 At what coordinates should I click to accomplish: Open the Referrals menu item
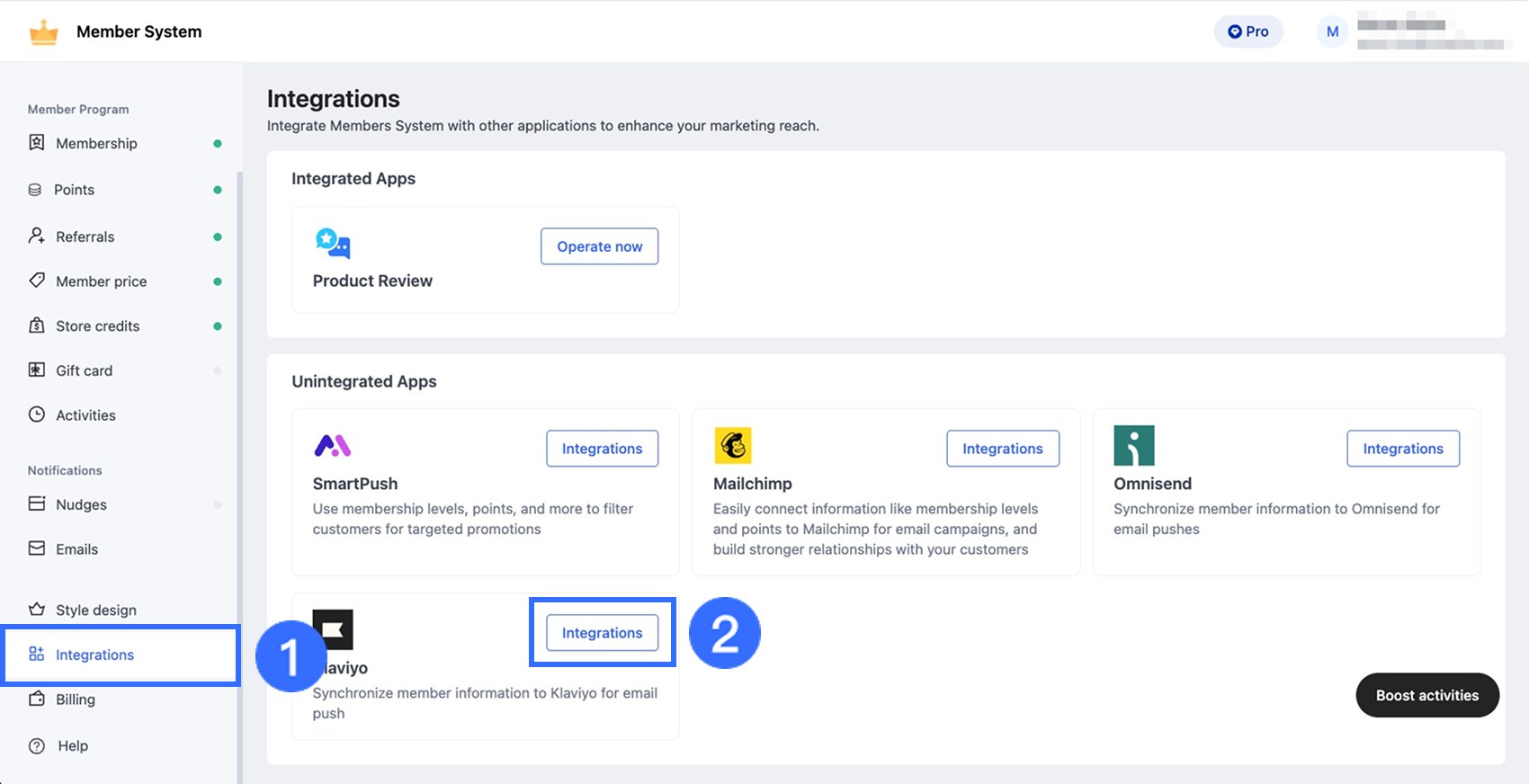point(85,236)
